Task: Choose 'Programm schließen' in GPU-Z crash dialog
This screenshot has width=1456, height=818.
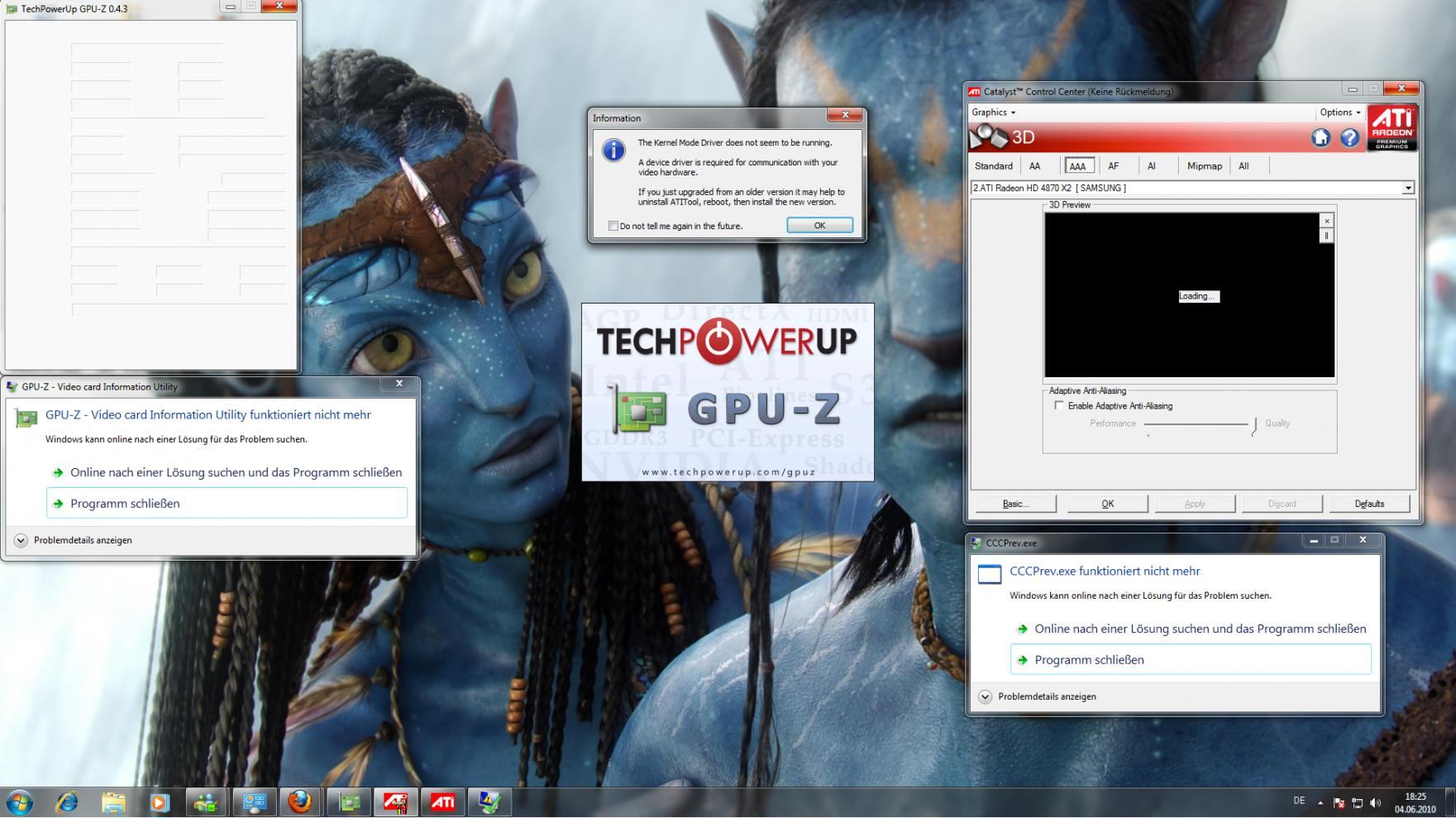Action: (227, 503)
